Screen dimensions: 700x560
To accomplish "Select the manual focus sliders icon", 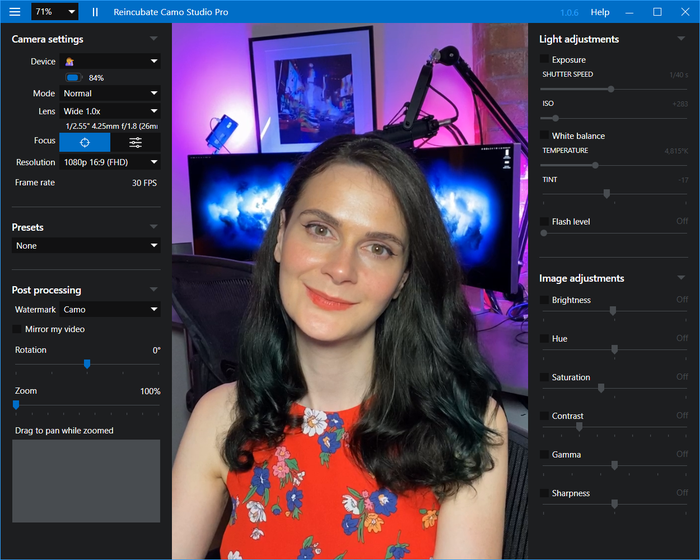I will tap(135, 142).
